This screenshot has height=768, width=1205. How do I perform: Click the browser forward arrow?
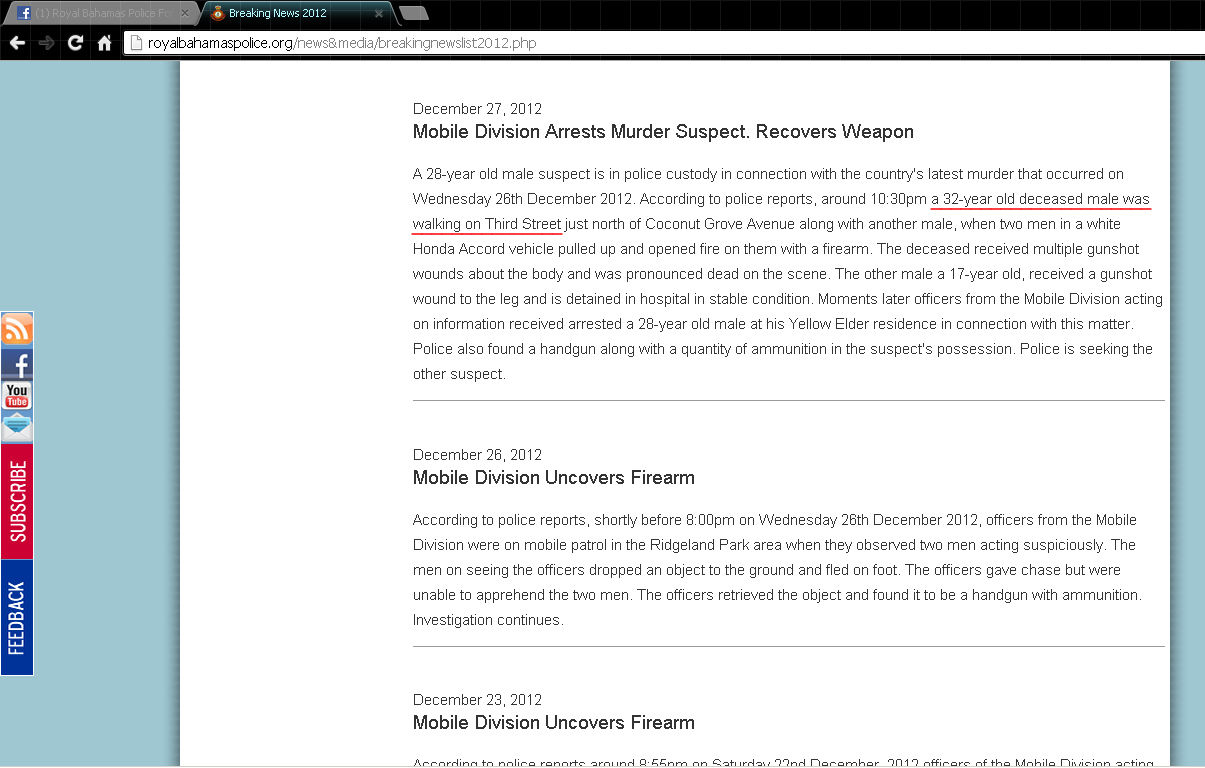(46, 43)
